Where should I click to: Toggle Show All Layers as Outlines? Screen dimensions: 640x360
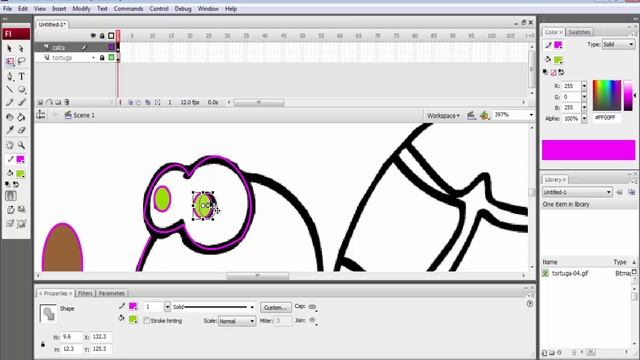click(x=111, y=36)
